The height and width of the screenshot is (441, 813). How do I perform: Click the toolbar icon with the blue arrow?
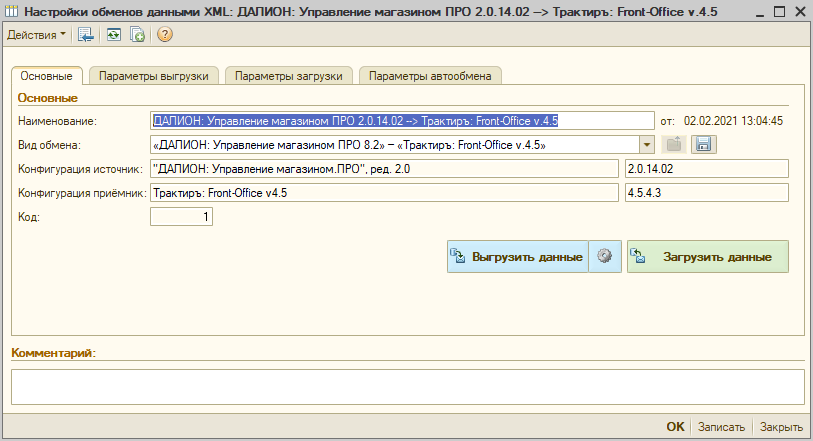click(86, 35)
